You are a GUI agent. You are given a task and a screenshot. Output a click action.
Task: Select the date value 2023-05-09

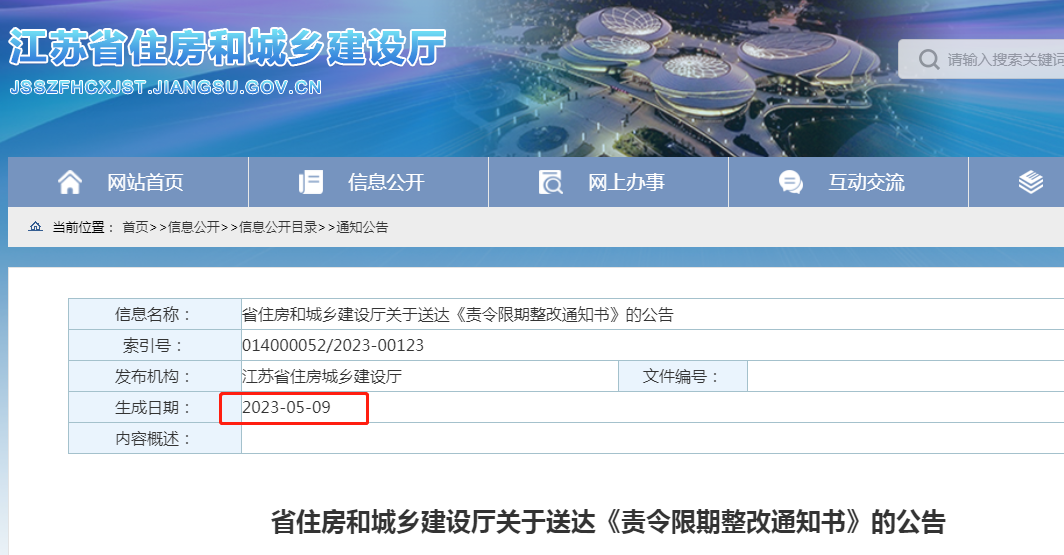[286, 407]
